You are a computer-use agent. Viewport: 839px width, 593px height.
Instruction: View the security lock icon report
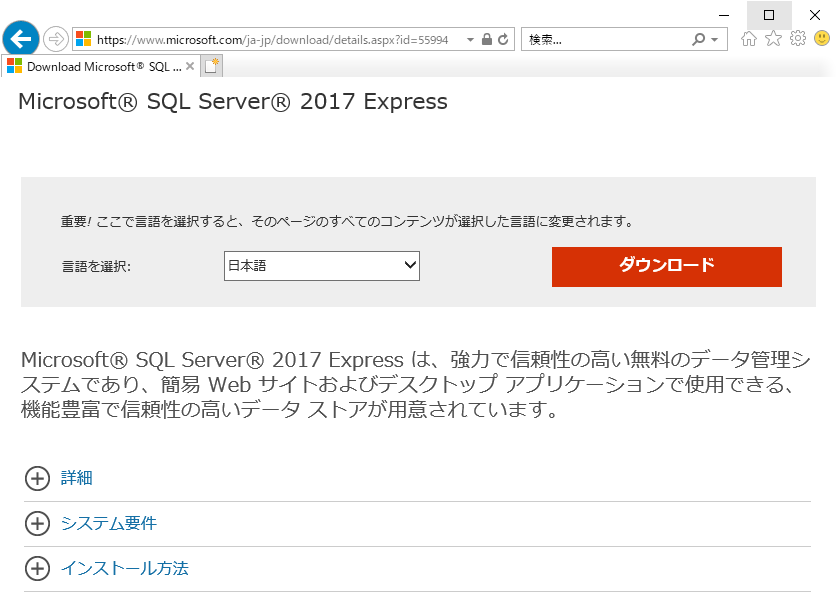[486, 39]
